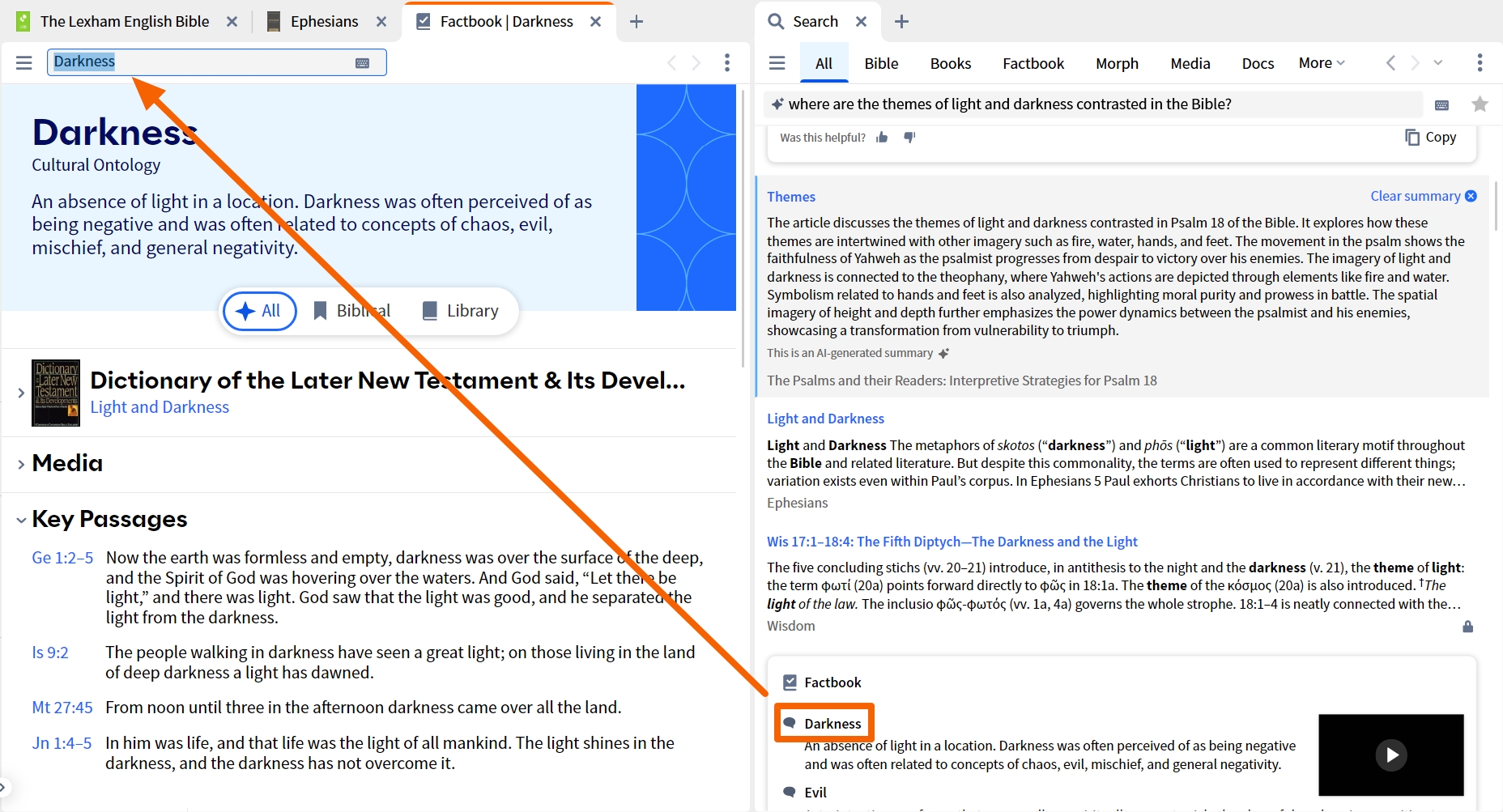Viewport: 1503px width, 812px height.
Task: Close The Lexham English Bible tab
Action: point(232,22)
